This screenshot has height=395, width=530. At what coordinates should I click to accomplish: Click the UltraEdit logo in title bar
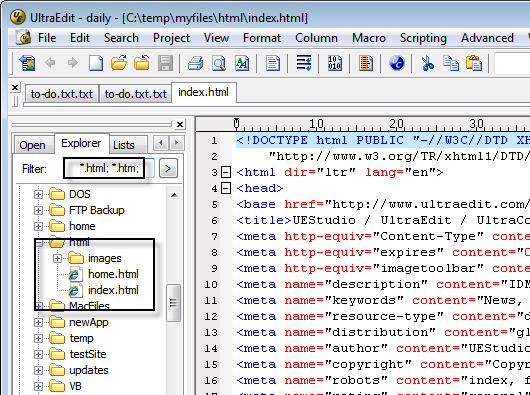[x=17, y=17]
